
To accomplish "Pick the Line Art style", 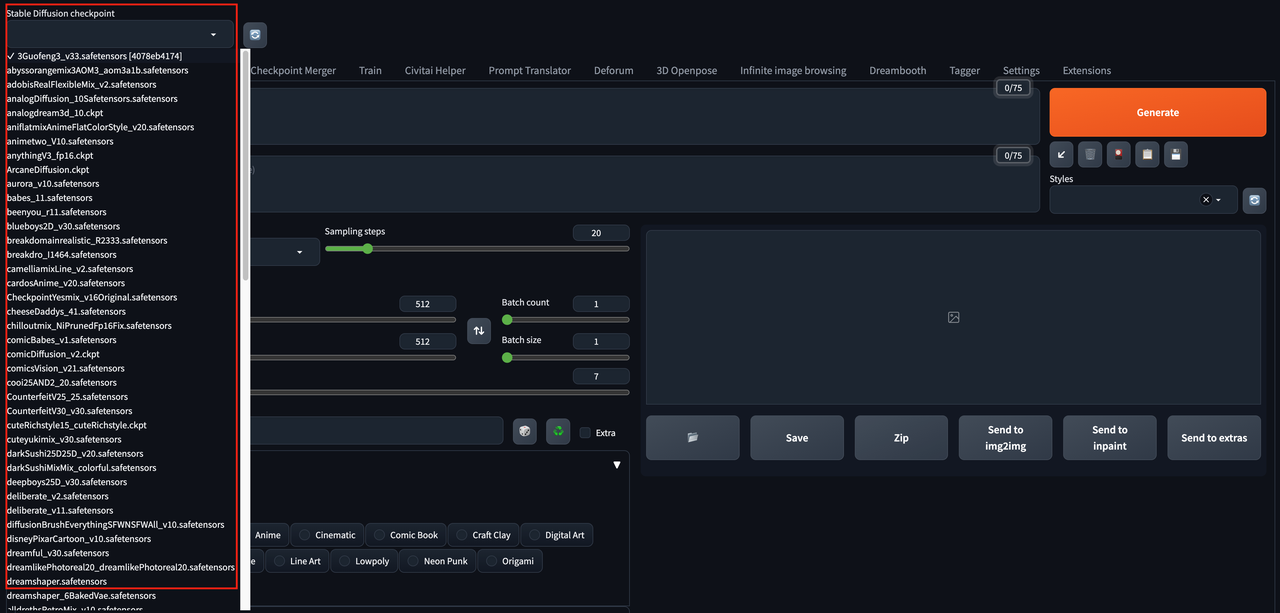I will pyautogui.click(x=297, y=561).
